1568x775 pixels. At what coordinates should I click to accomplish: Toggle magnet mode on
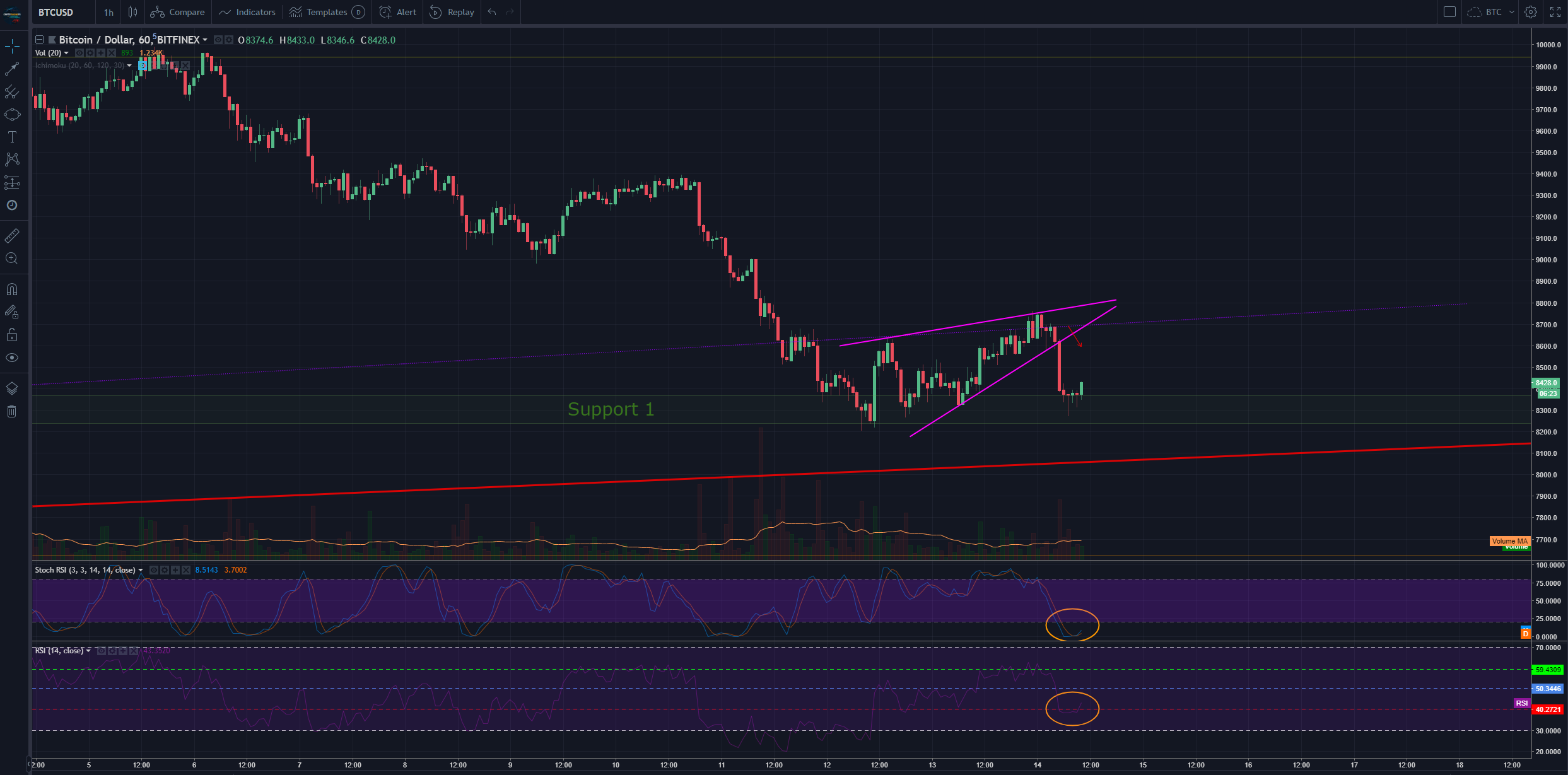coord(12,289)
